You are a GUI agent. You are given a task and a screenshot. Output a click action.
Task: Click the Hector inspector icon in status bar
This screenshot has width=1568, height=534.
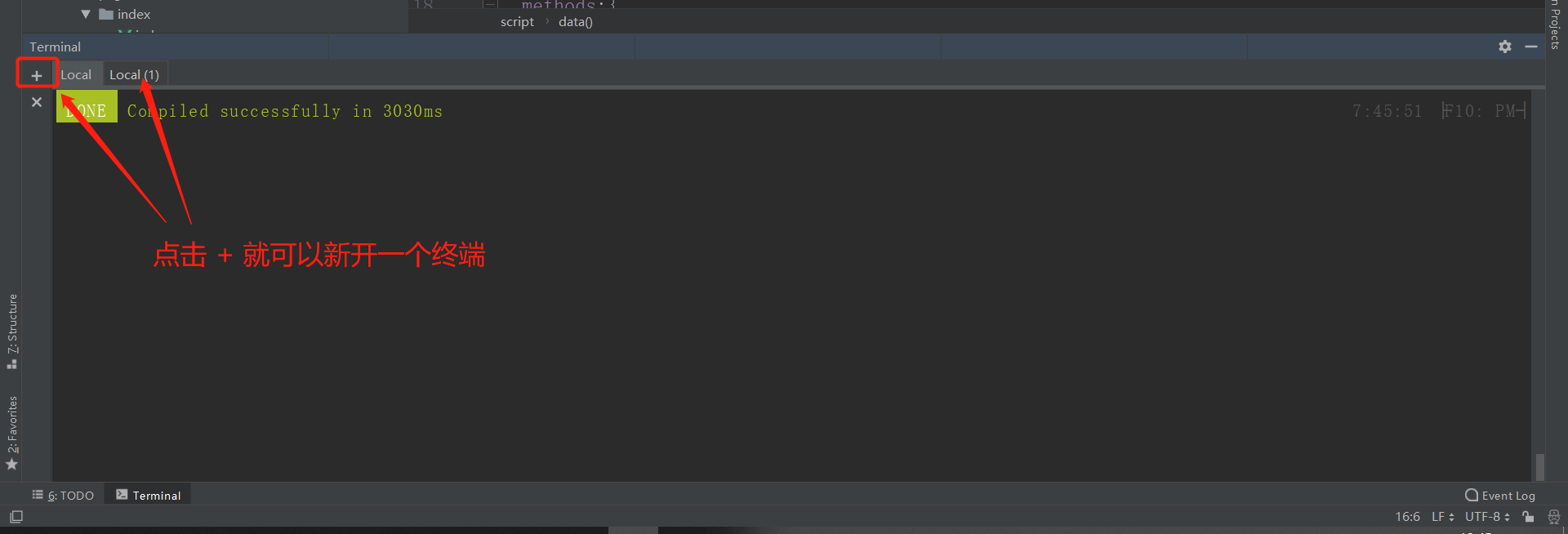pos(1554,516)
